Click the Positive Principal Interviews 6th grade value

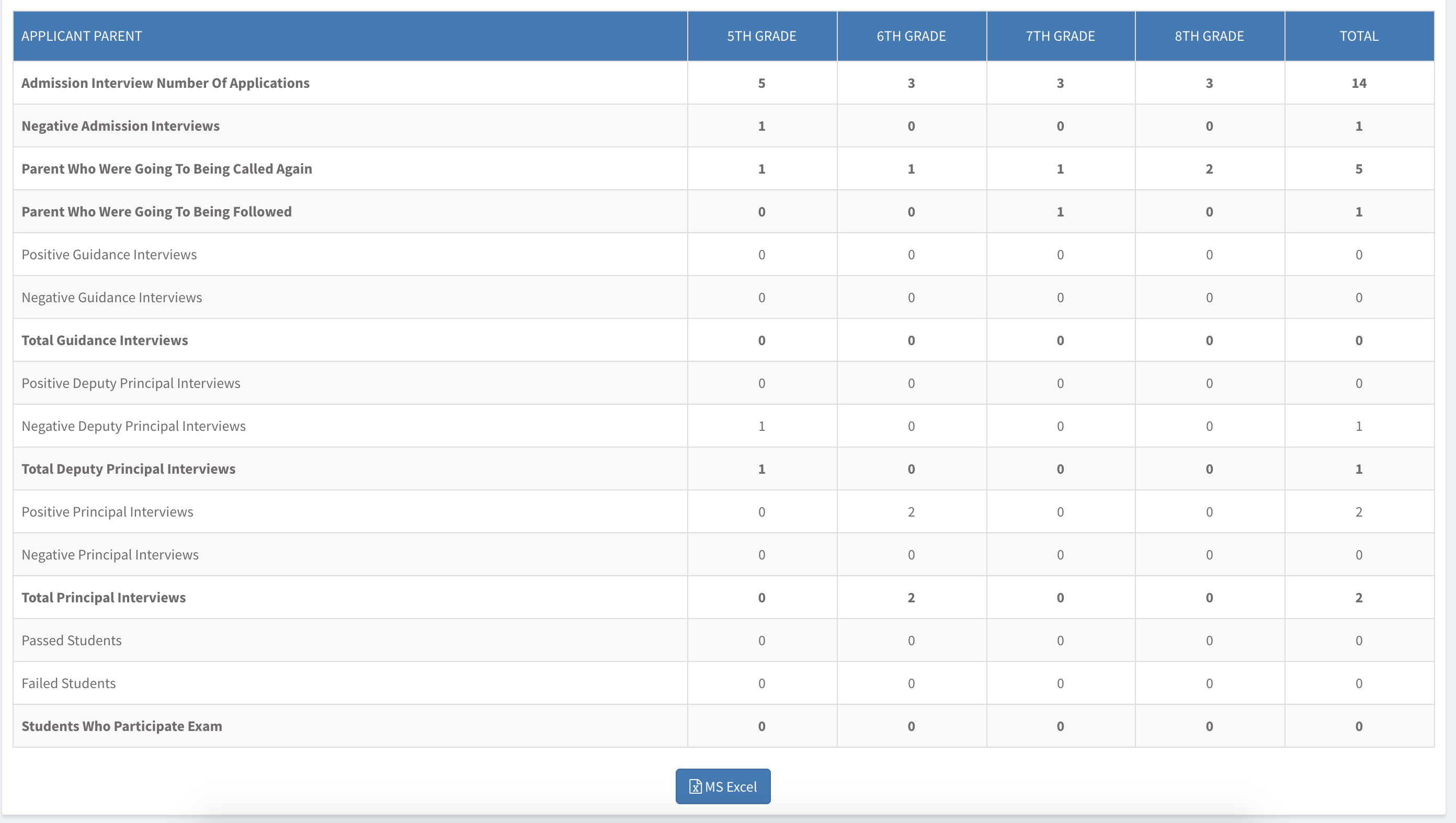[911, 512]
